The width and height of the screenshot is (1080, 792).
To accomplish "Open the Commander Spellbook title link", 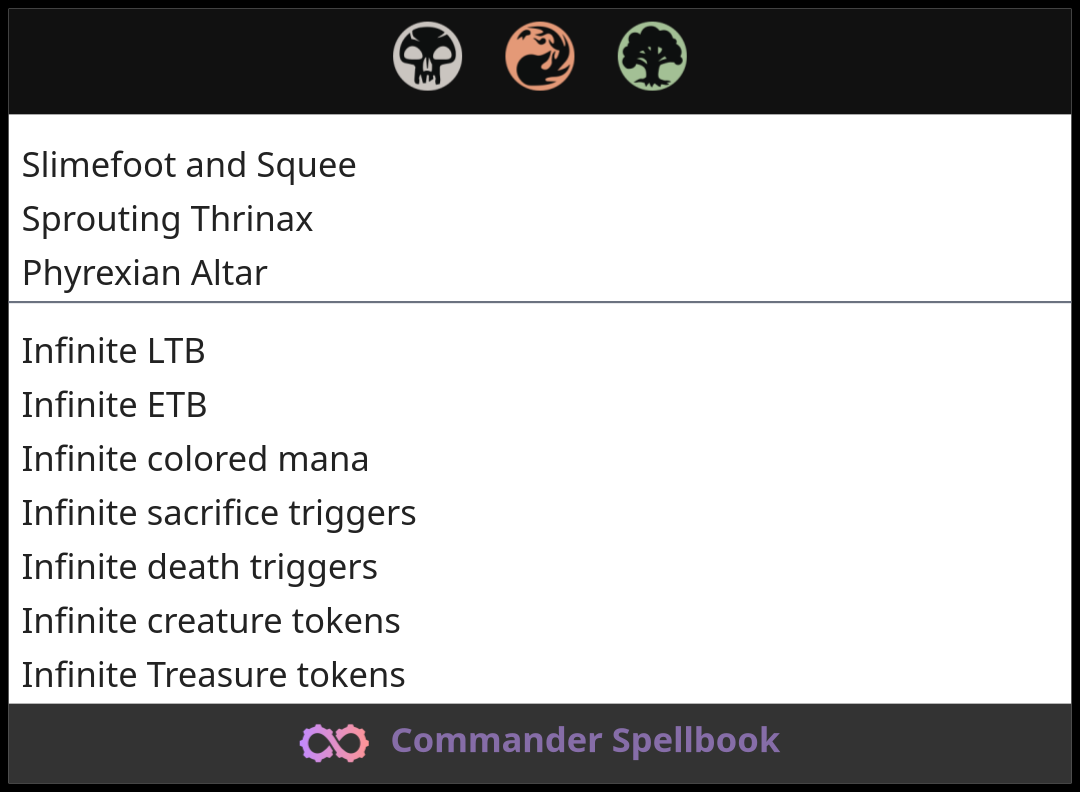I will pyautogui.click(x=585, y=741).
